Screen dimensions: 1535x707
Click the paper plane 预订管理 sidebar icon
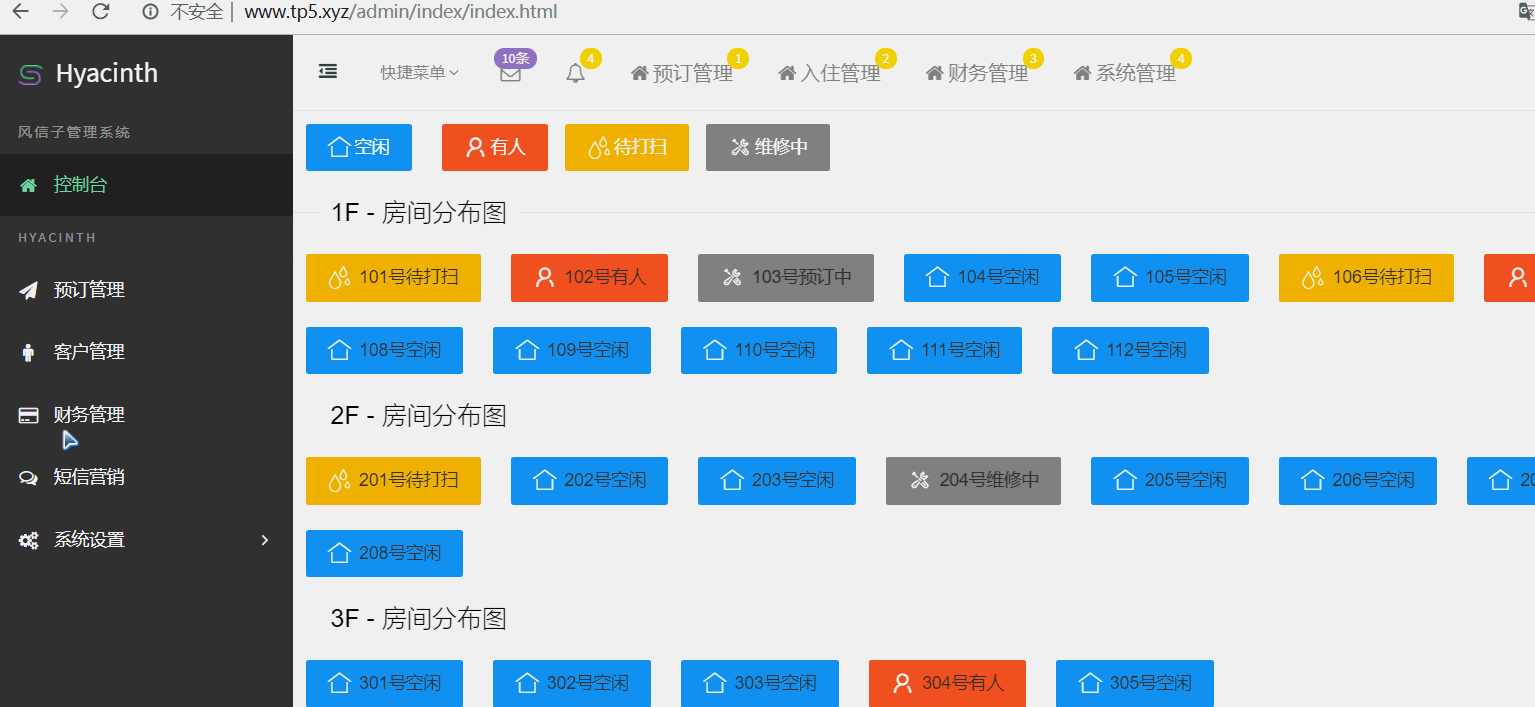(29, 290)
